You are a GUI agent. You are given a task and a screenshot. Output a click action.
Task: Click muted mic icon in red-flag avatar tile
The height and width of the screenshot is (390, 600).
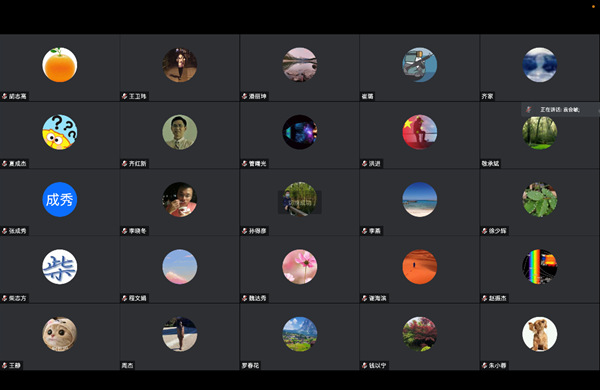[x=365, y=164]
